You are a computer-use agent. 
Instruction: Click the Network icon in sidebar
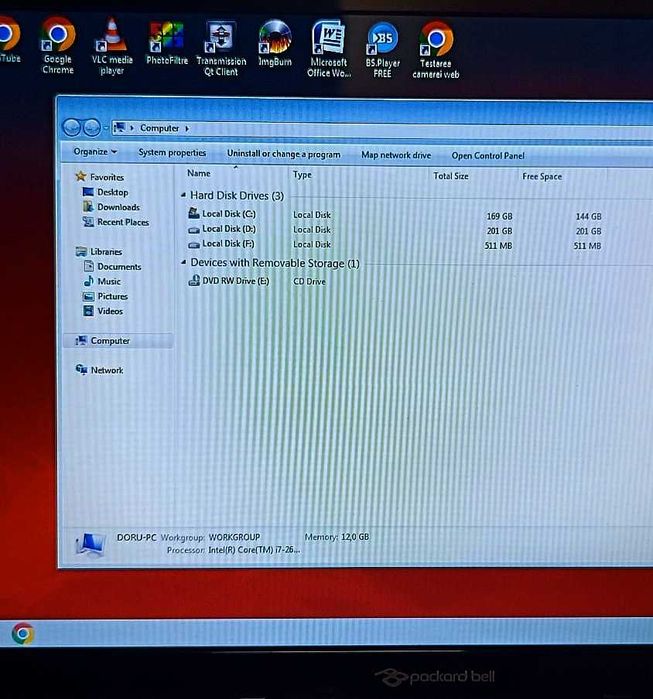(x=82, y=369)
